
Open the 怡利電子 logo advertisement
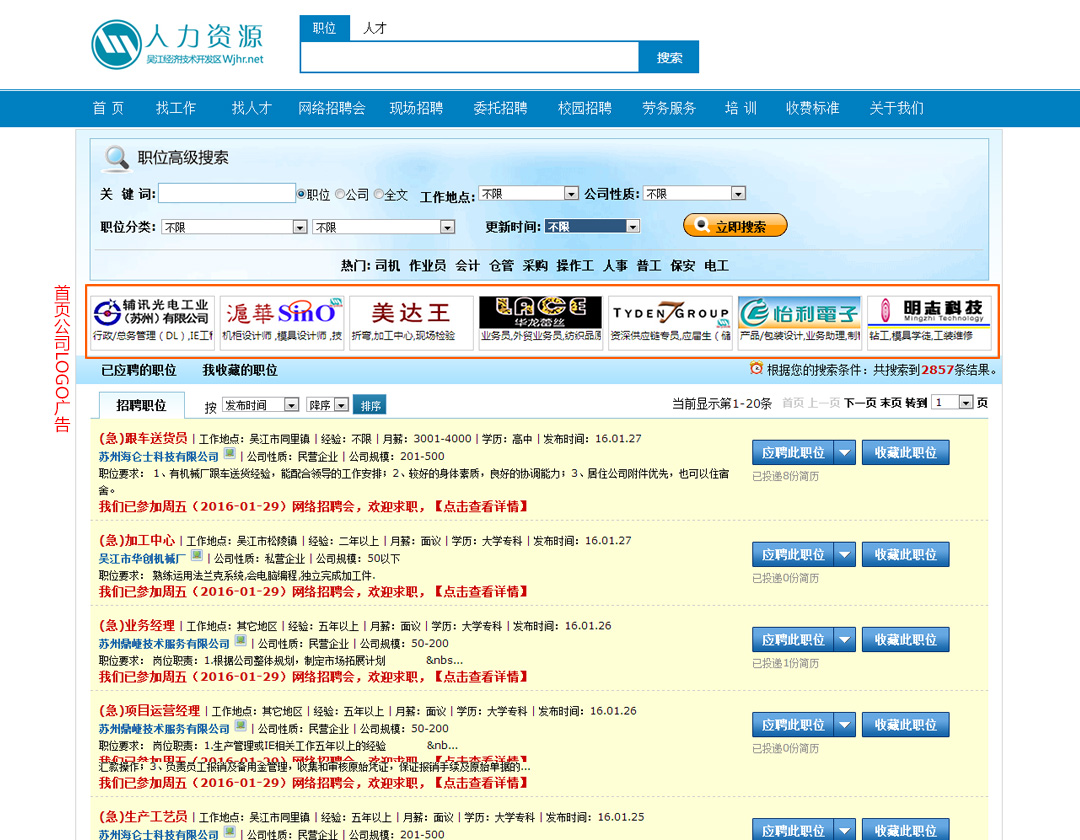point(799,322)
